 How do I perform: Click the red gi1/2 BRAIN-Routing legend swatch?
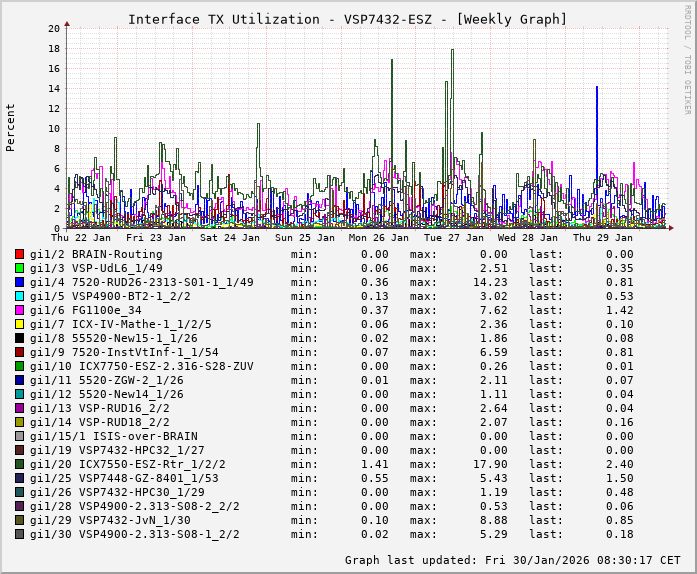[20, 254]
